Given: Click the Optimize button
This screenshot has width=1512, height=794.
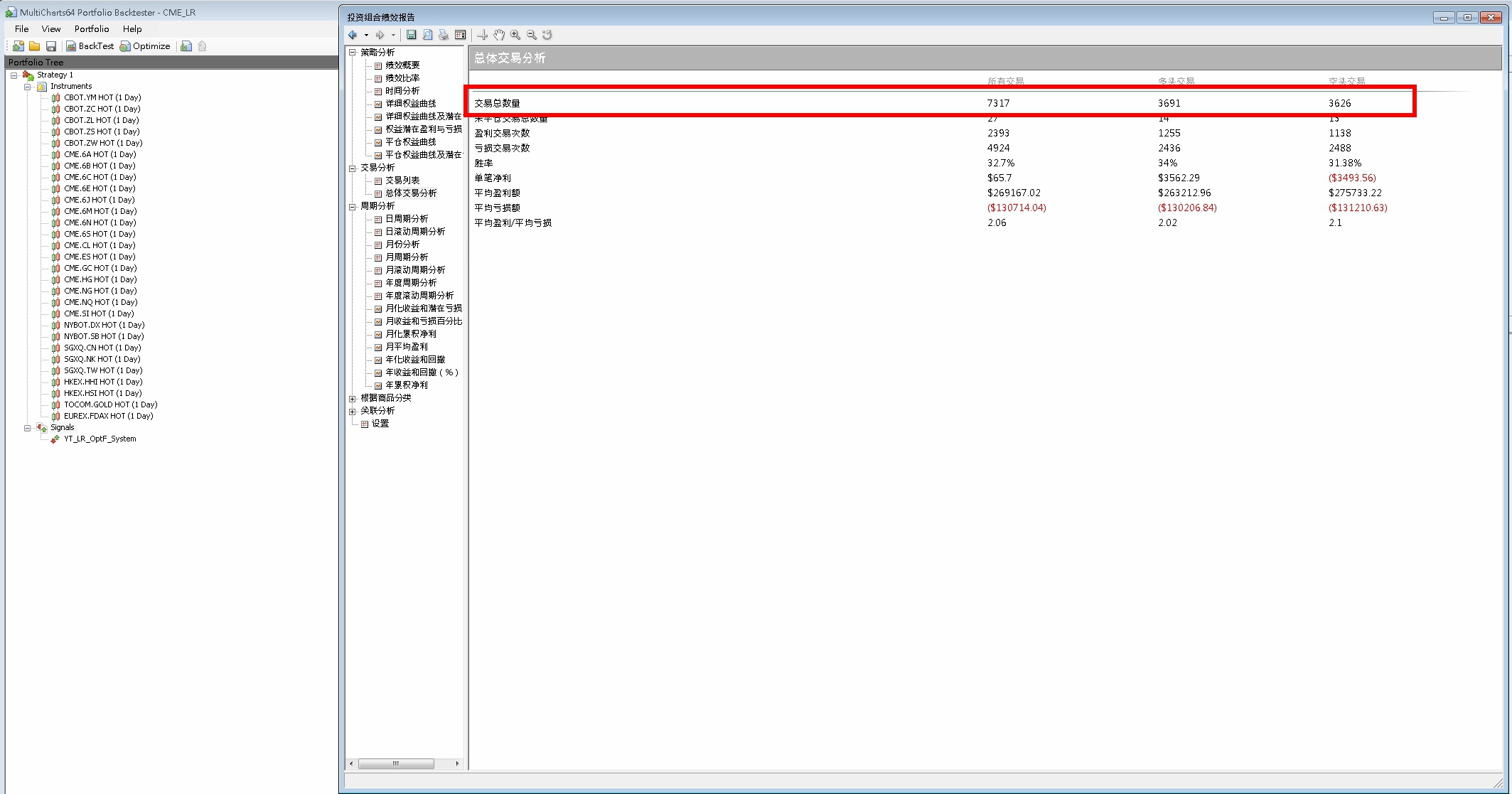Looking at the screenshot, I should coord(146,46).
